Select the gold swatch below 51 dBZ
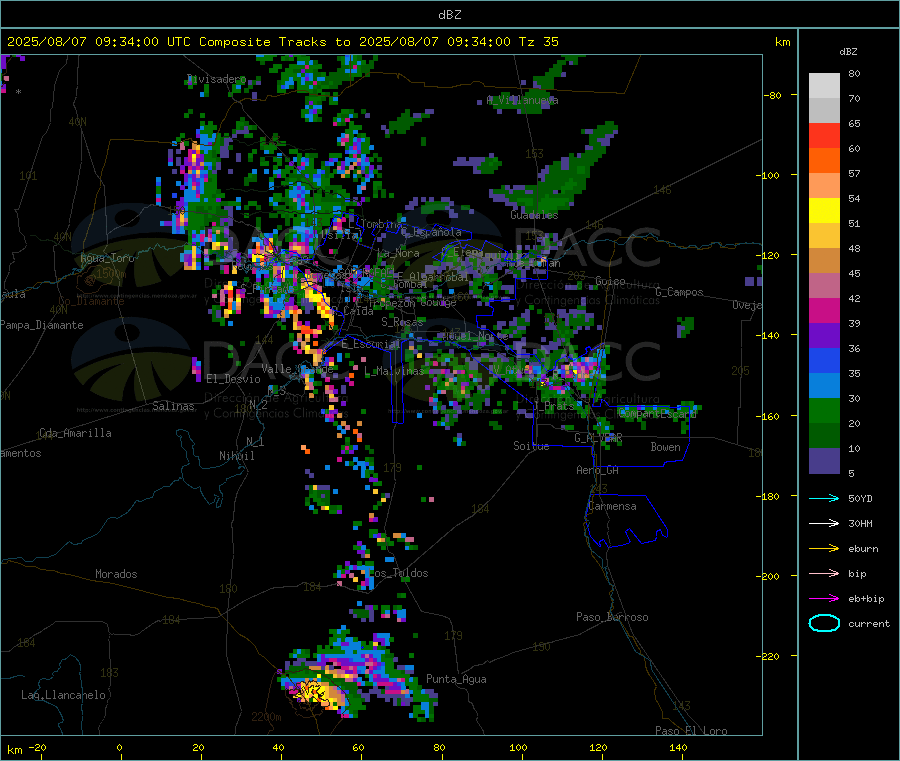Screen dimensions: 900x761 (824, 236)
